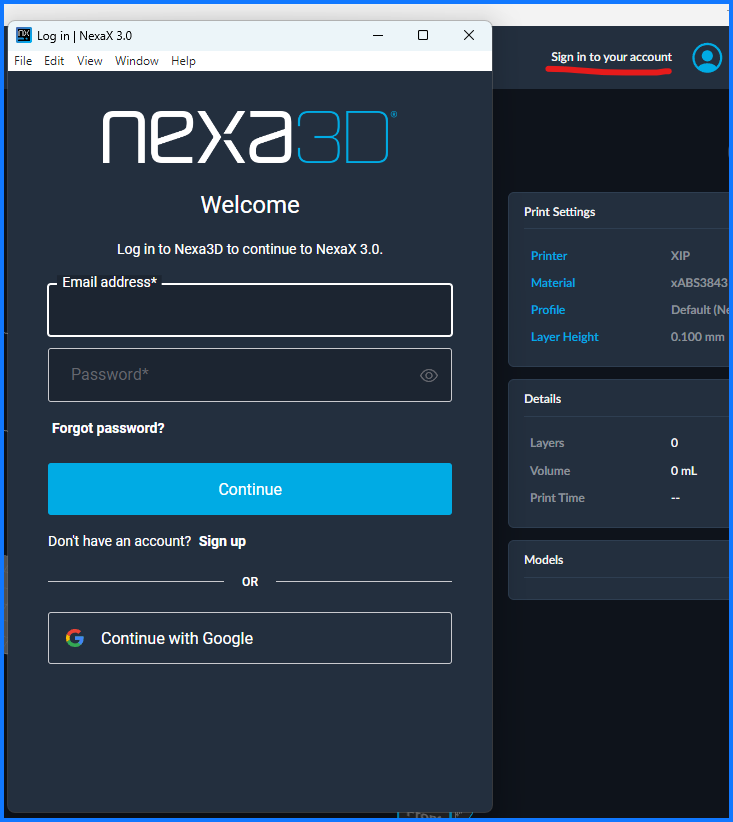The width and height of the screenshot is (733, 822).
Task: Click the Layers label in Details
Action: 547,443
